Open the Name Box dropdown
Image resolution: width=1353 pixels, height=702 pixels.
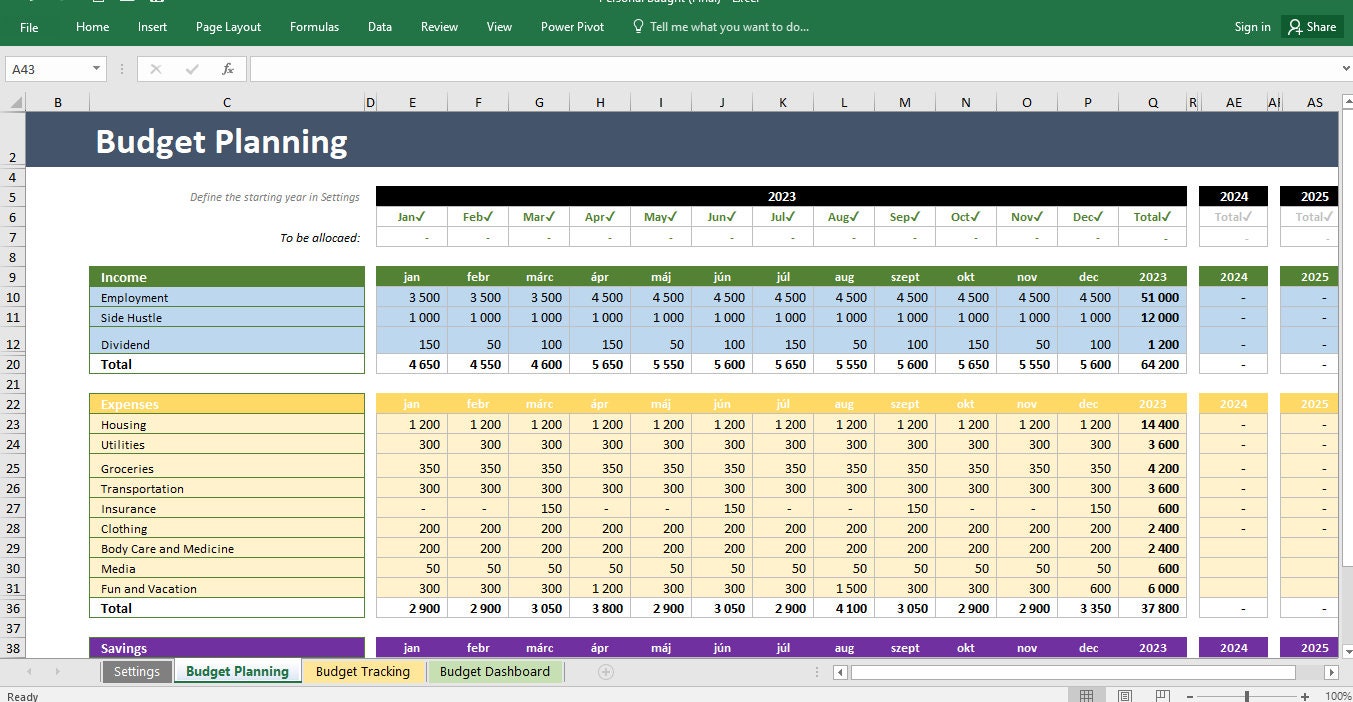pyautogui.click(x=97, y=68)
